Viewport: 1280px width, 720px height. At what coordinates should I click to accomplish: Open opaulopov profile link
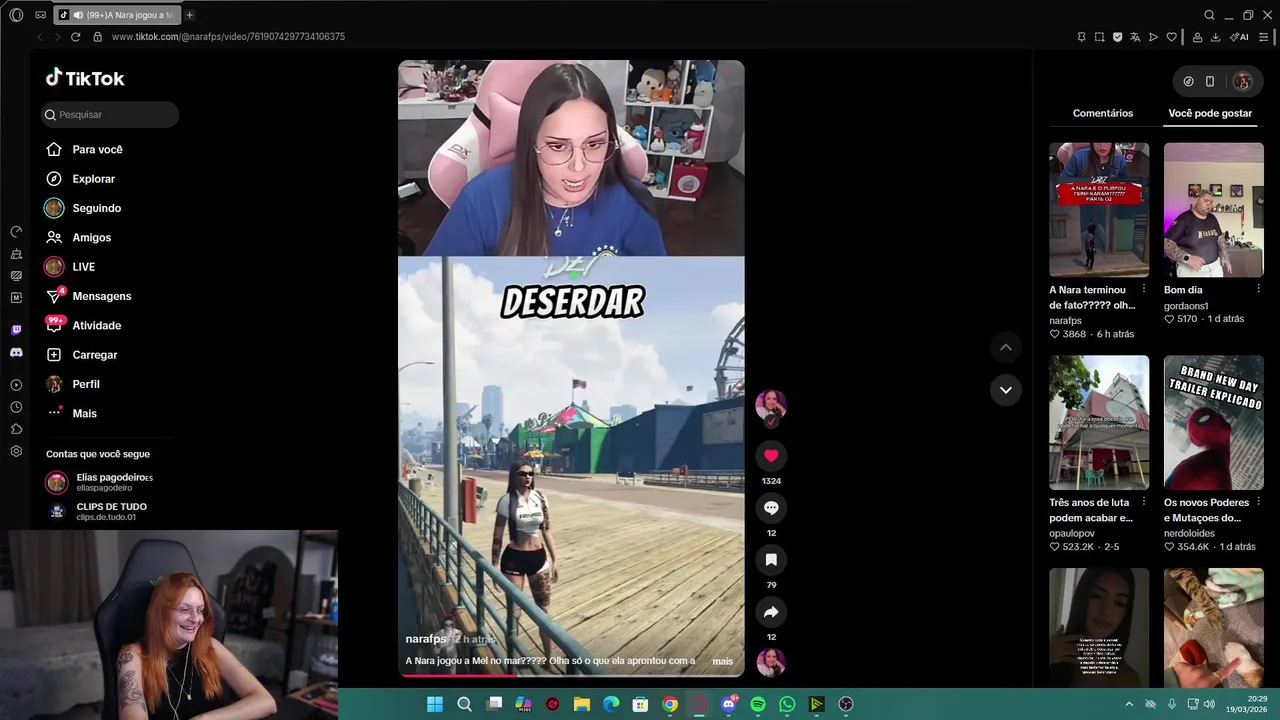pyautogui.click(x=1072, y=533)
